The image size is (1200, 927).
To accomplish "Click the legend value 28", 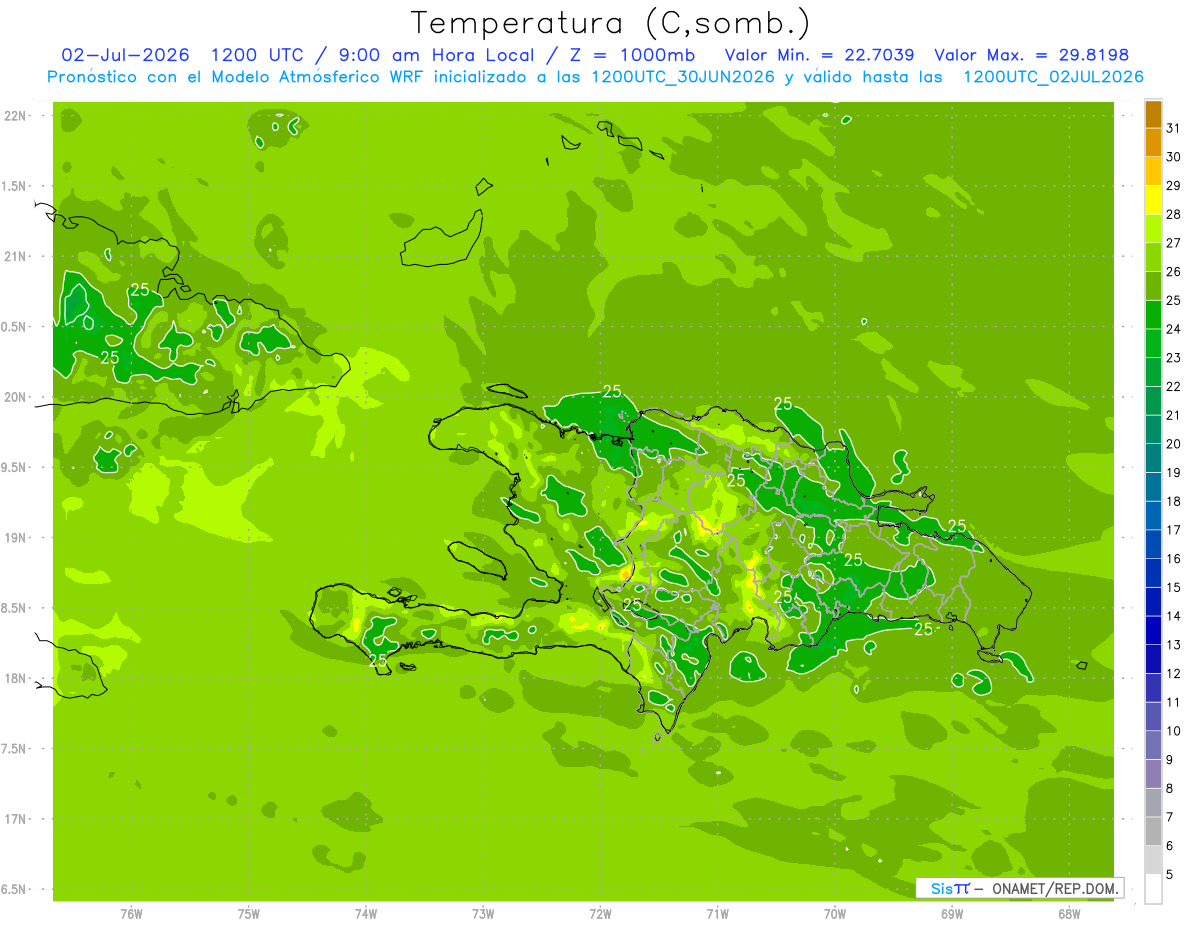I will (x=1173, y=214).
